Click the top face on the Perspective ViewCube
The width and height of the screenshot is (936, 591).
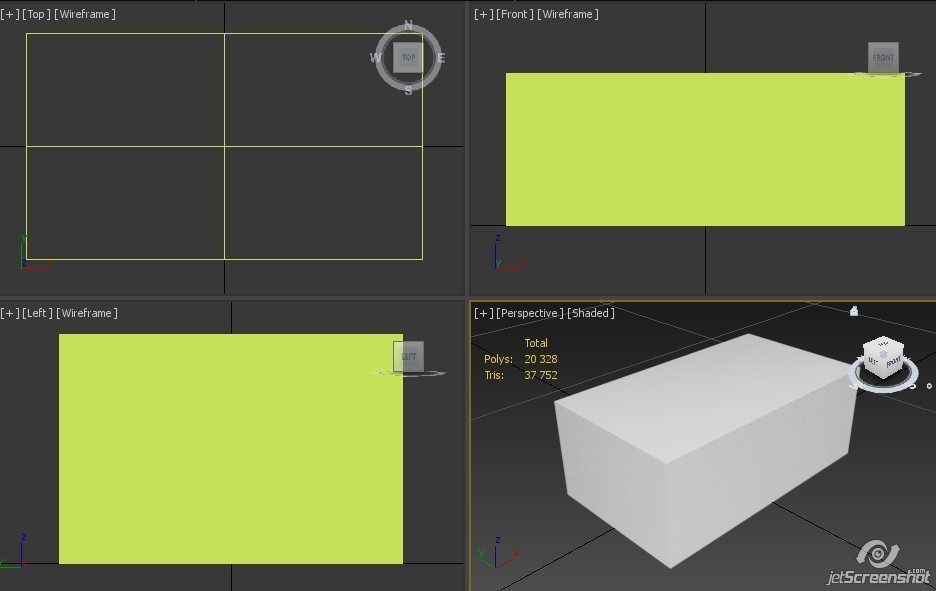(x=883, y=344)
